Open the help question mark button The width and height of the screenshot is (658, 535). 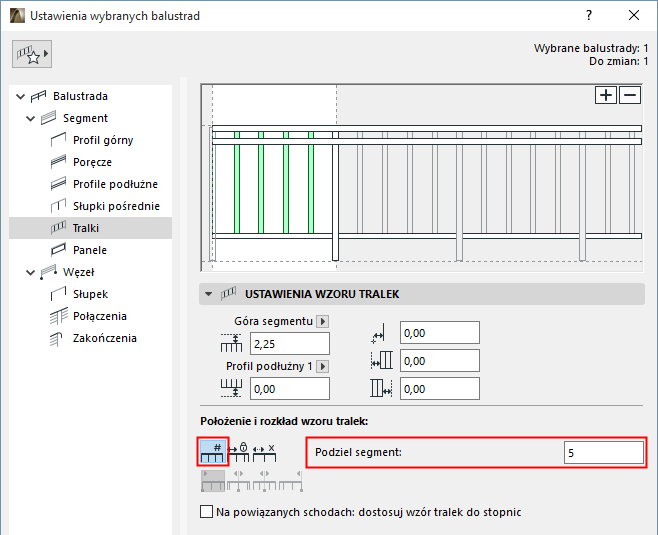(x=589, y=16)
